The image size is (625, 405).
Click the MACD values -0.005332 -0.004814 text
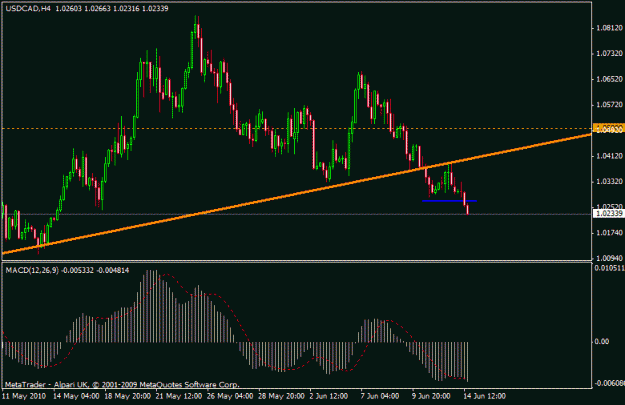click(x=95, y=270)
